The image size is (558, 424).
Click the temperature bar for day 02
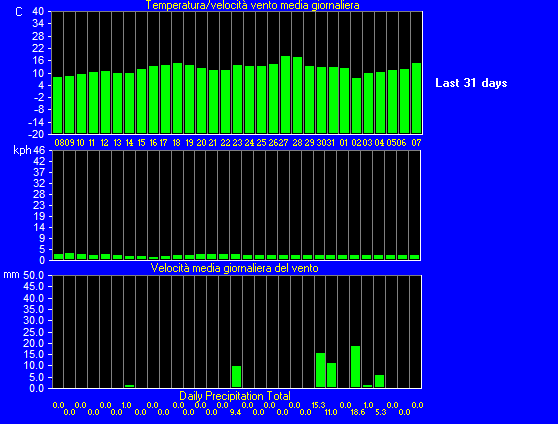tap(356, 106)
